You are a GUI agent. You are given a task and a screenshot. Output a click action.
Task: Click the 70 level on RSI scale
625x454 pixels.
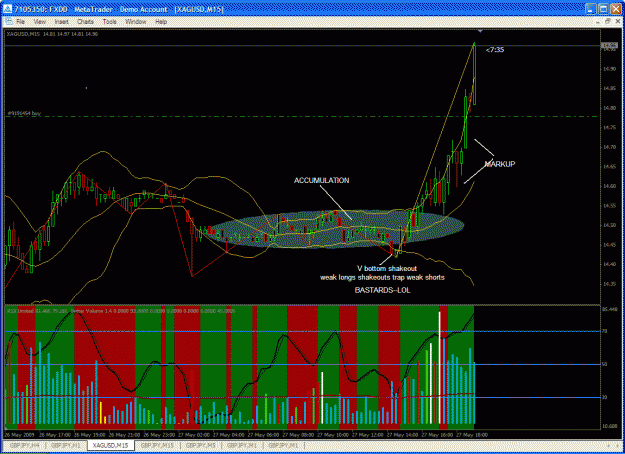(604, 331)
